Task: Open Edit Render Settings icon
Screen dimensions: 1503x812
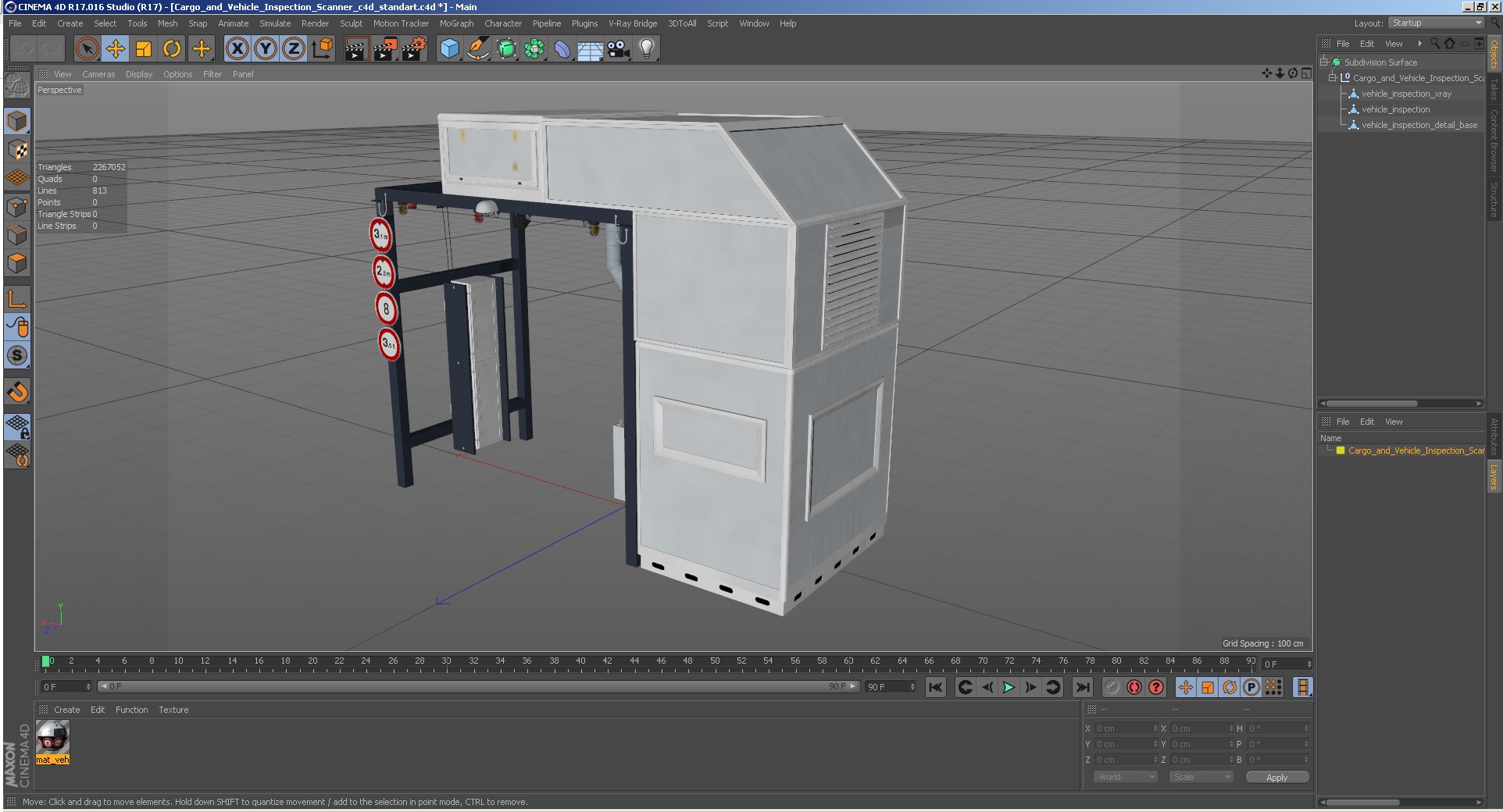Action: coord(414,49)
